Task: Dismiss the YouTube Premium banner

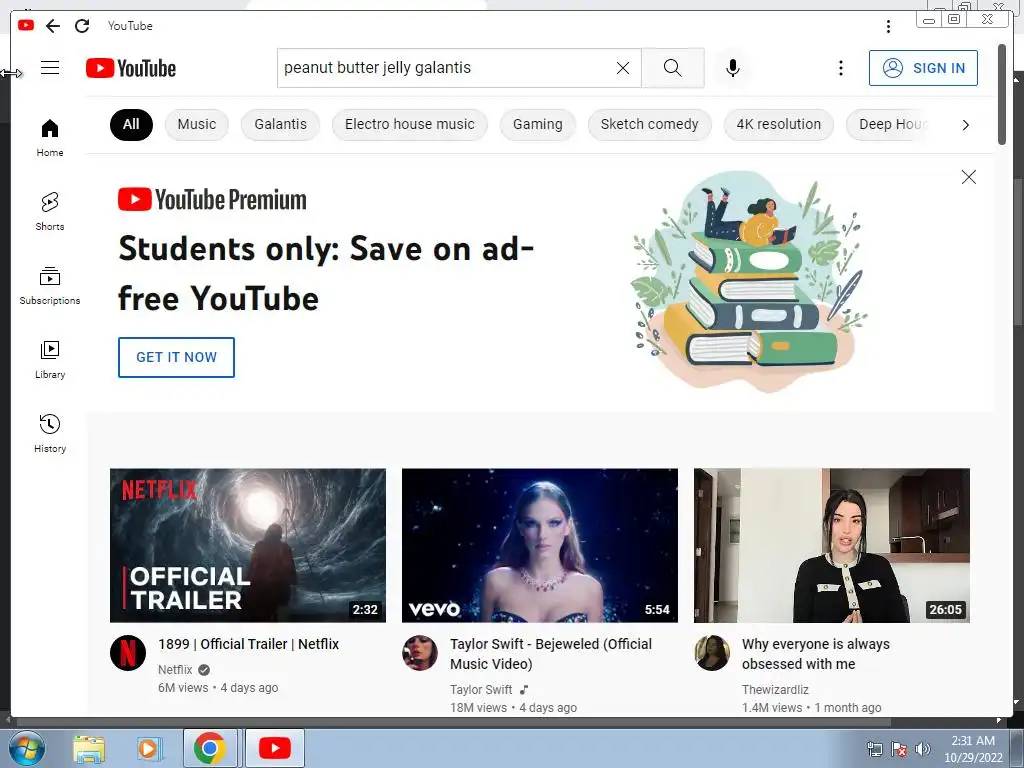Action: (x=968, y=177)
